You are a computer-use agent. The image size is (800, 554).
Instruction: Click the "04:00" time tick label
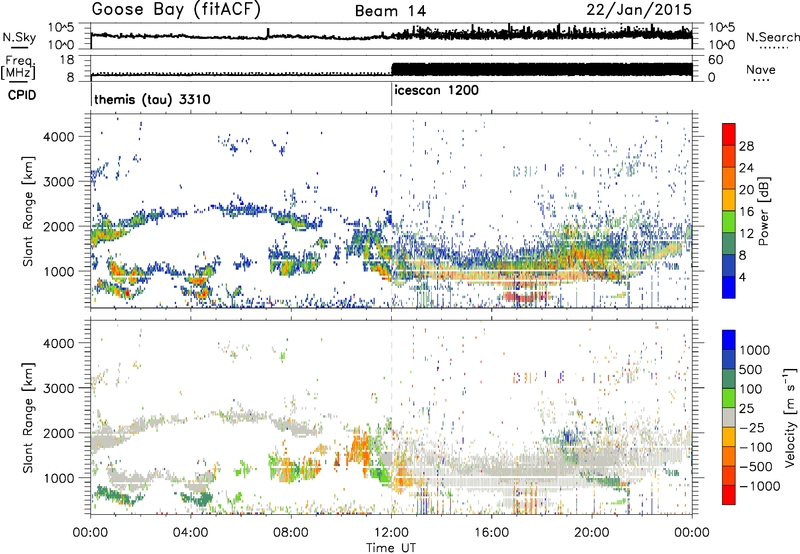191,533
